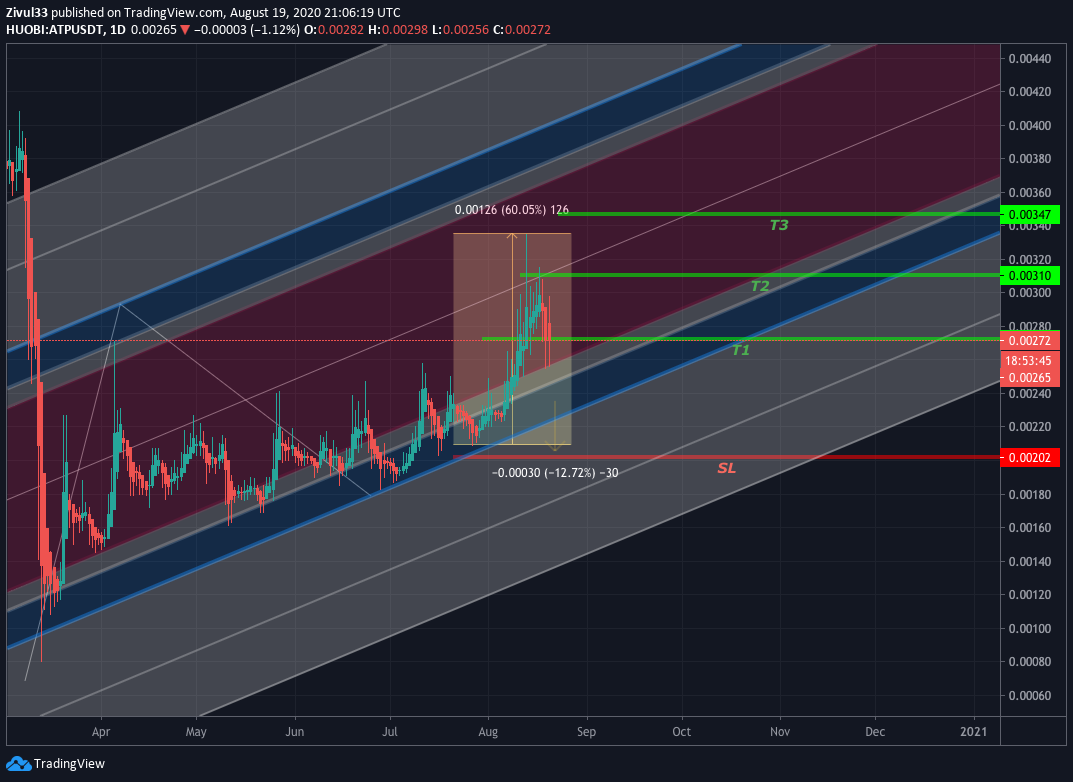Viewport: 1073px width, 782px height.
Task: Click Jun on the time axis
Action: coord(294,731)
